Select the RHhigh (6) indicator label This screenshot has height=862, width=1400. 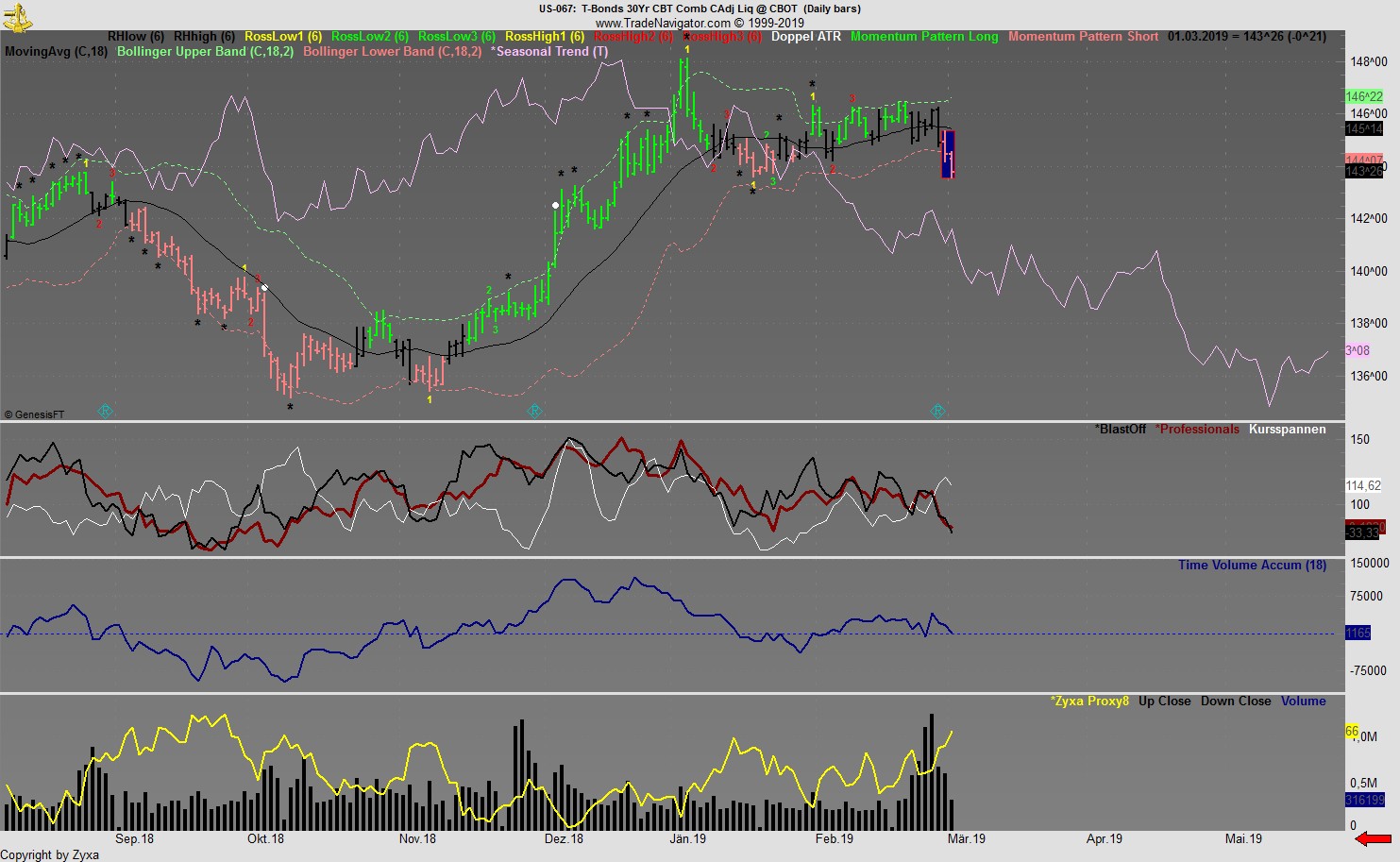pyautogui.click(x=204, y=37)
